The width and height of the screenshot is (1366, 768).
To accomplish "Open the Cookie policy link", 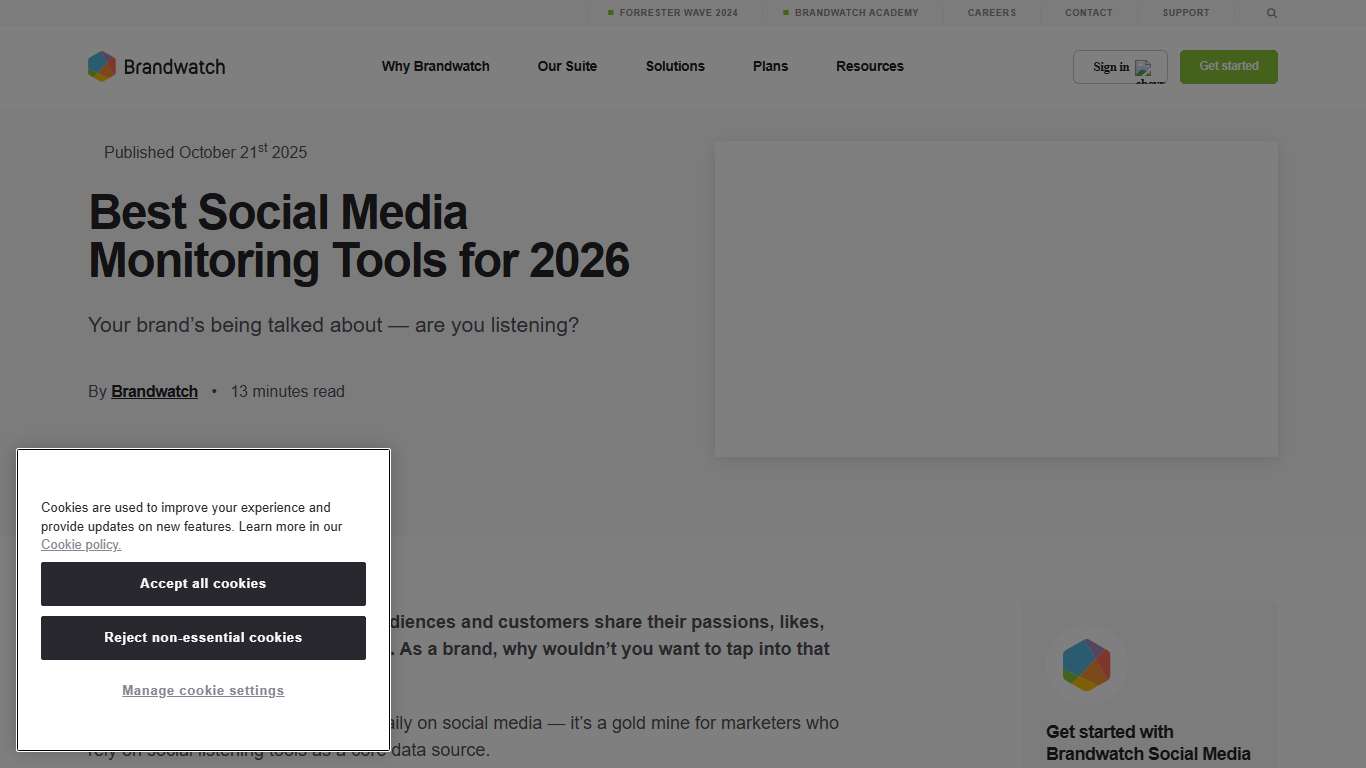I will click(80, 544).
